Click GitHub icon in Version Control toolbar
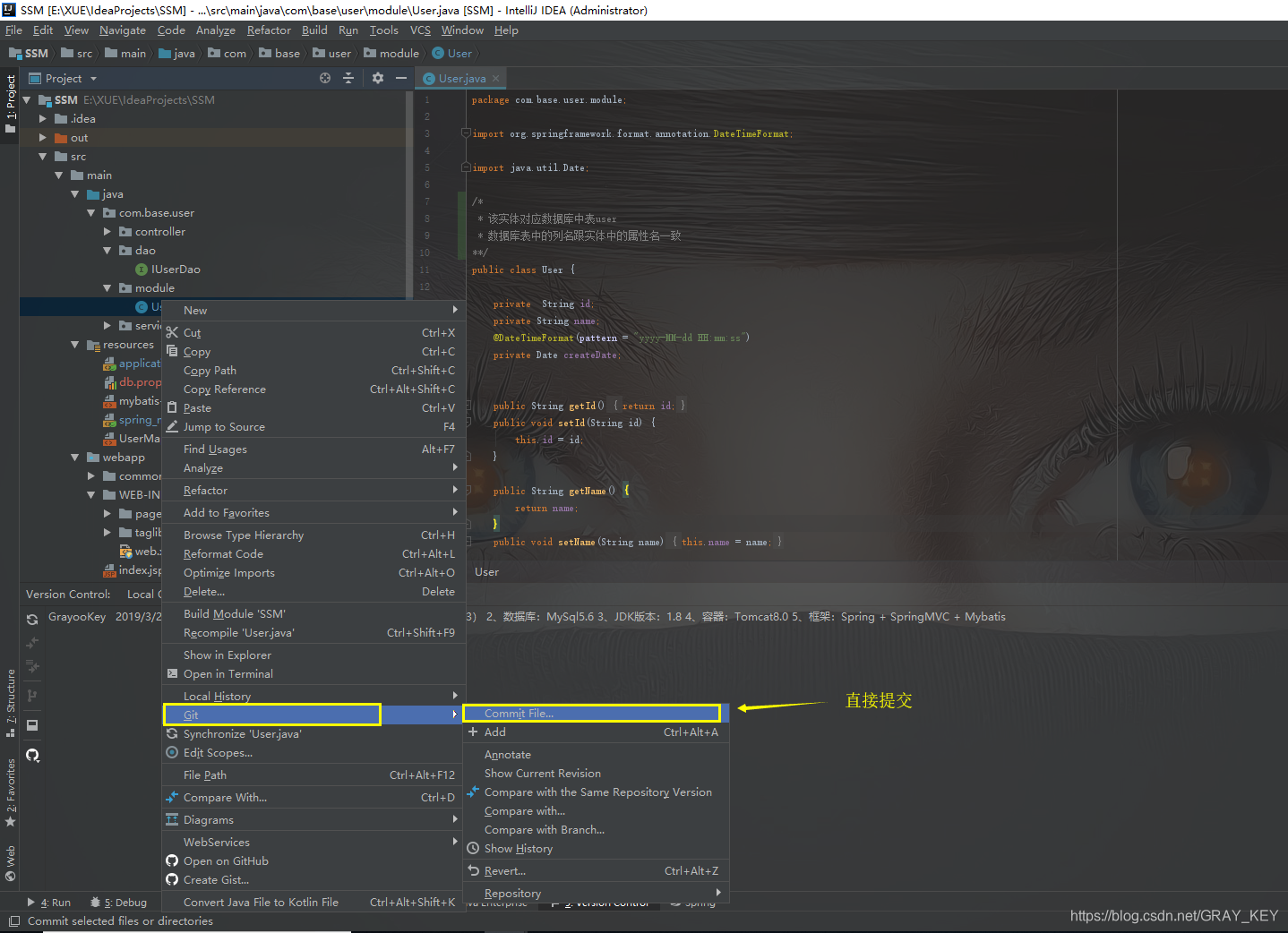This screenshot has width=1288, height=933. click(x=32, y=755)
